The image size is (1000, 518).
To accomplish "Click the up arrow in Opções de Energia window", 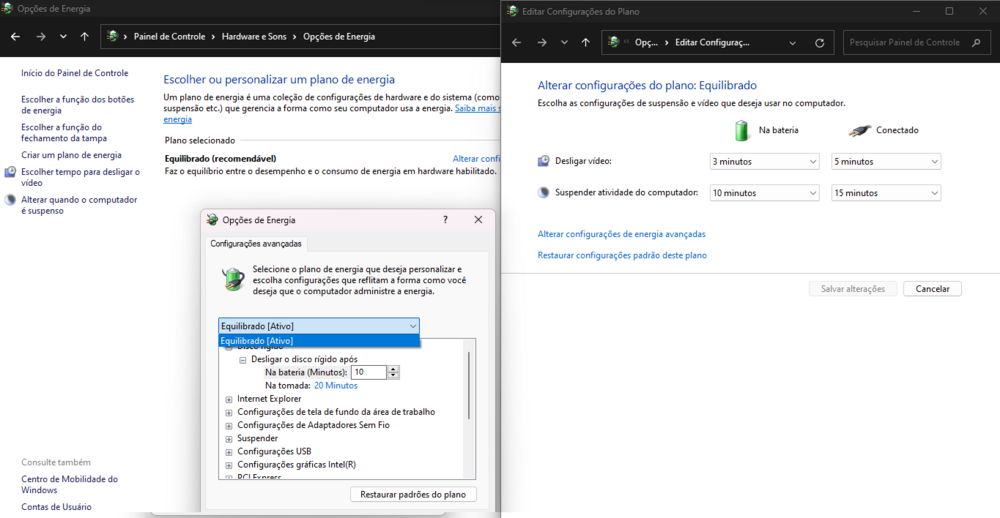I will point(85,37).
